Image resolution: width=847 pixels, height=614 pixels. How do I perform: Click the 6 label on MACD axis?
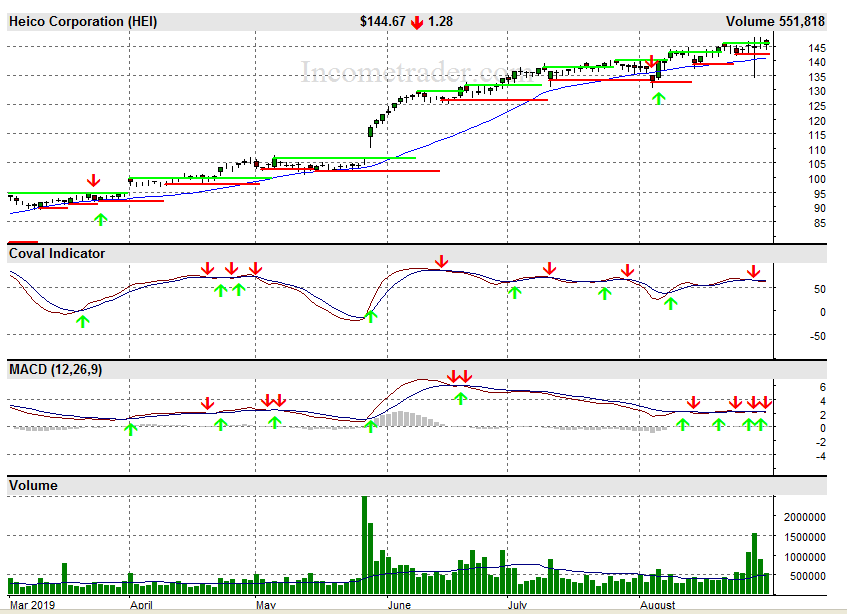[x=823, y=387]
